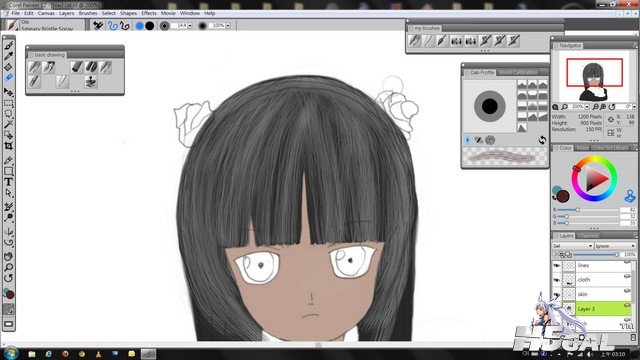Open the Gel composite method dropdown
The height and width of the screenshot is (360, 640).
573,246
